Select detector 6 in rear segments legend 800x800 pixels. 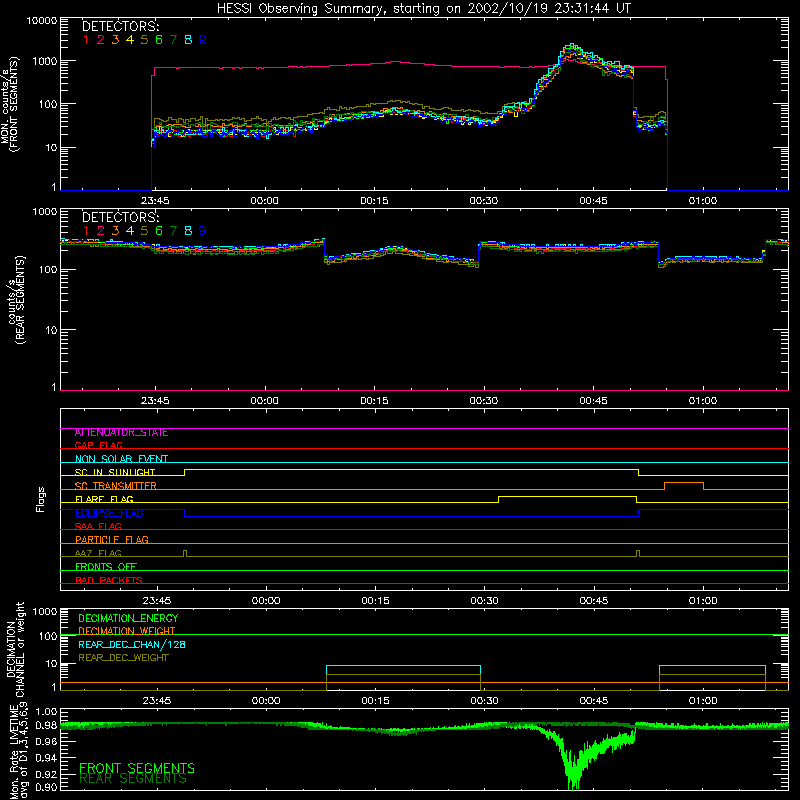tap(159, 231)
